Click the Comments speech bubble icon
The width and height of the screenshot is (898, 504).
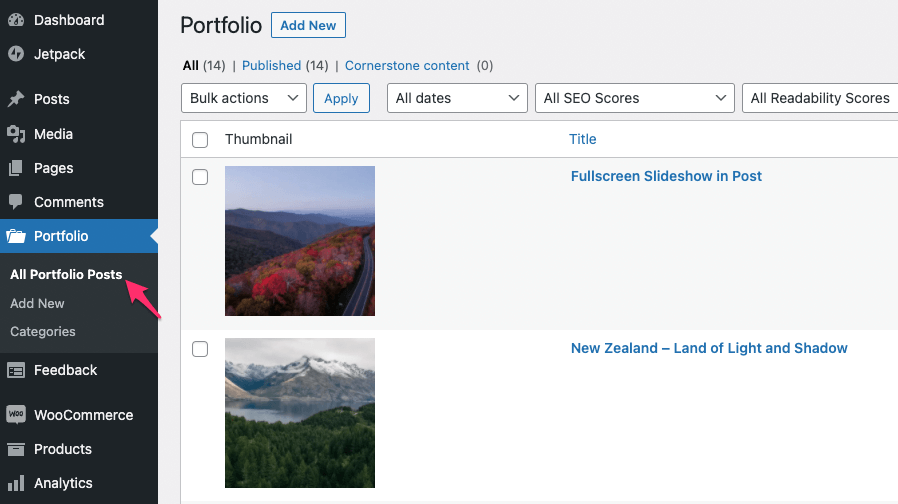16,202
